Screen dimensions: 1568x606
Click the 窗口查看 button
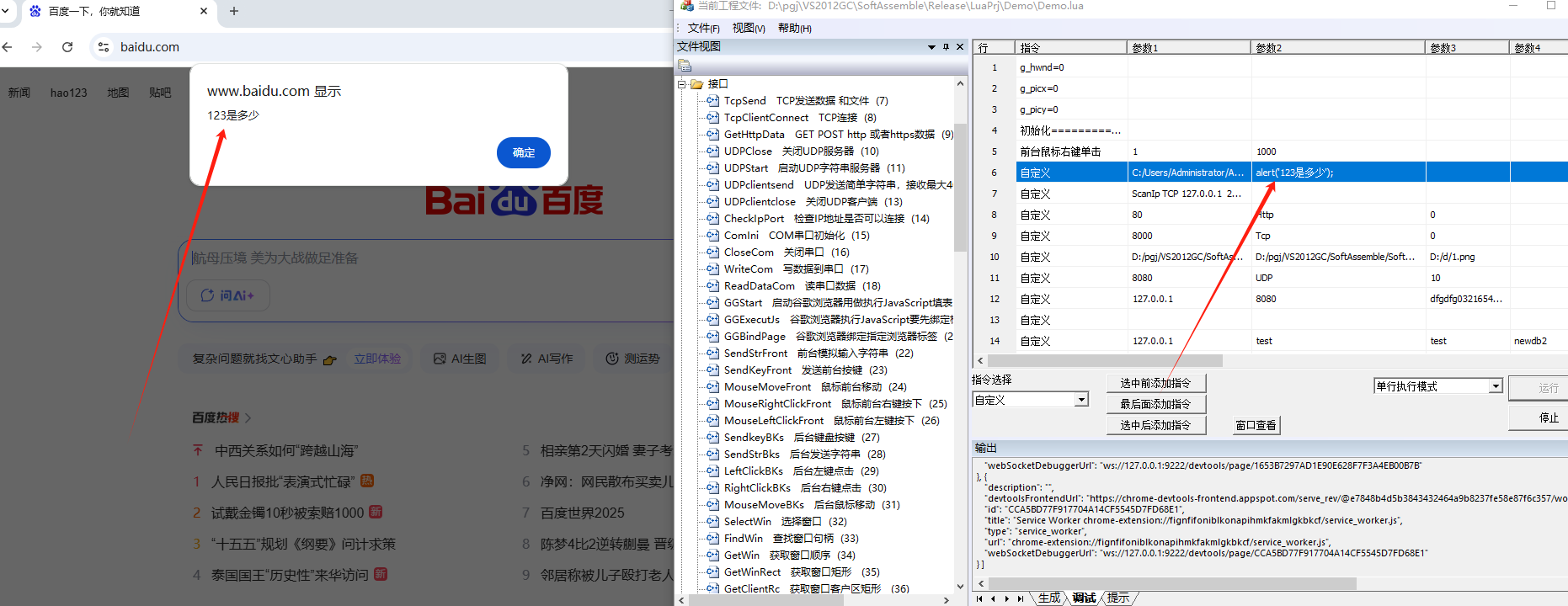coord(1256,425)
